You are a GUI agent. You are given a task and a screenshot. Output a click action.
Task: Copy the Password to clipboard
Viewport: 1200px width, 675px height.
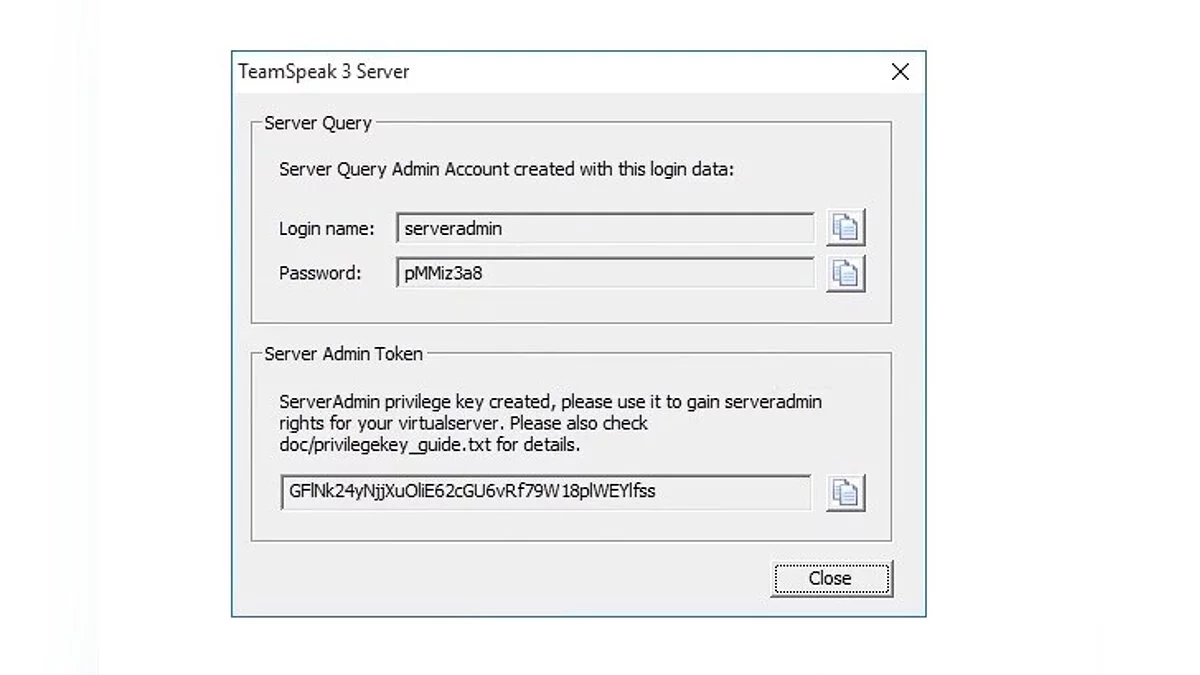(845, 273)
